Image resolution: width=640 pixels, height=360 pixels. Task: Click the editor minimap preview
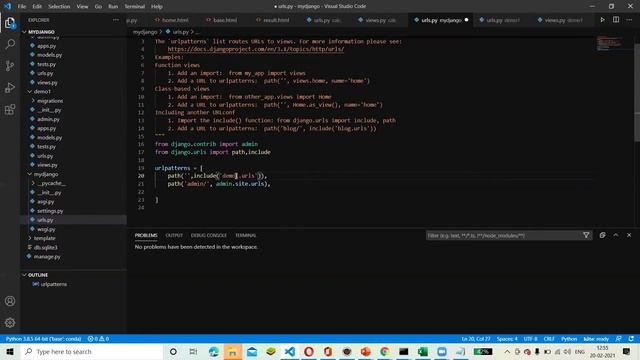tap(610, 43)
